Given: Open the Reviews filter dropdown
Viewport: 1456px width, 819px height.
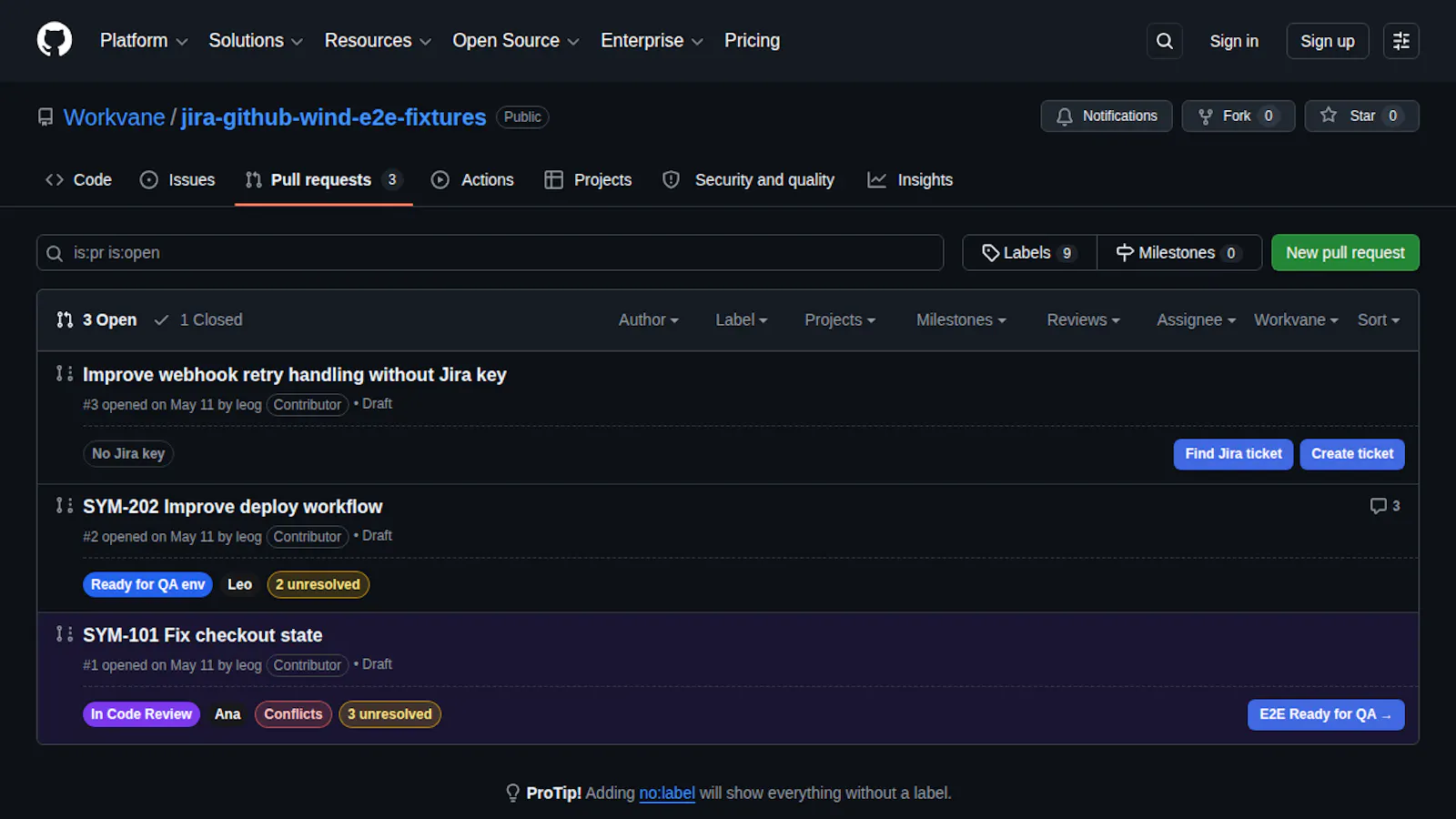Looking at the screenshot, I should click(1083, 320).
